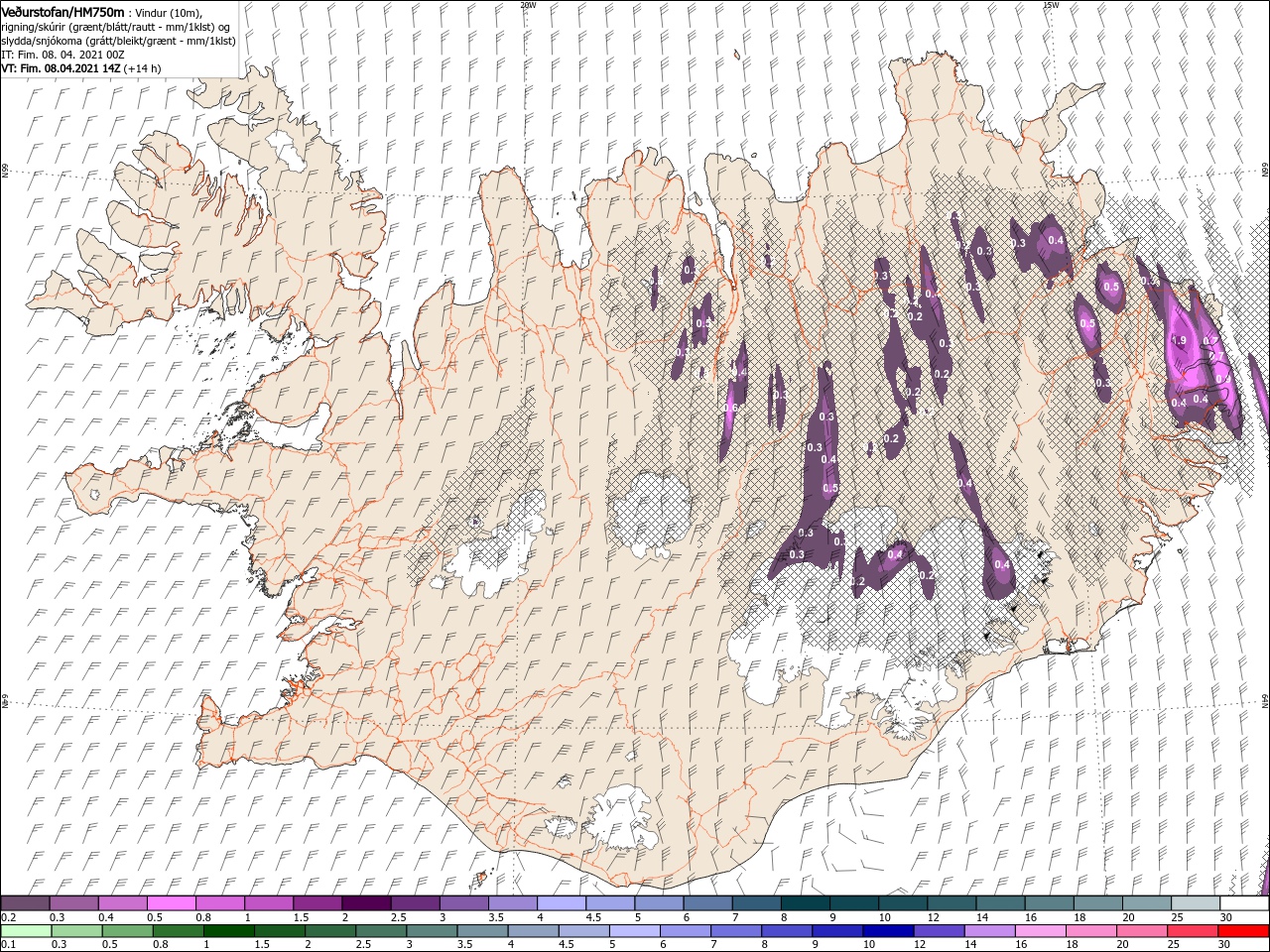Pick the darkest green 1 swatch in bottom legend row
The width and height of the screenshot is (1270, 952).
point(228,931)
